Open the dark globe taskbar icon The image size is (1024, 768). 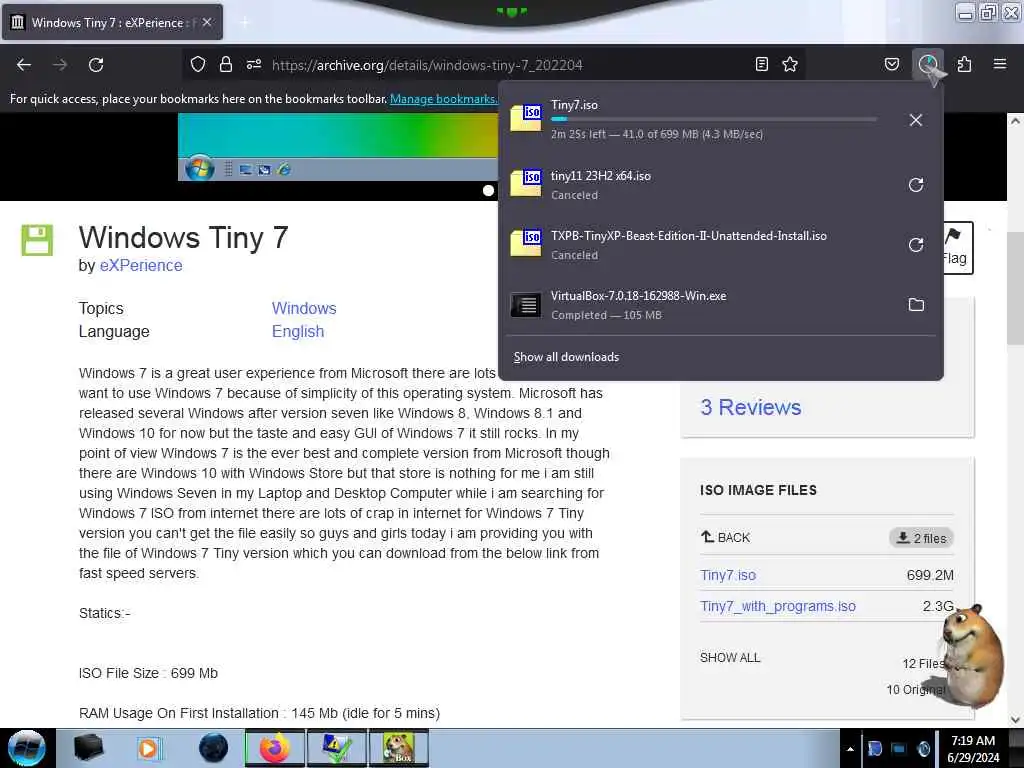pyautogui.click(x=213, y=748)
